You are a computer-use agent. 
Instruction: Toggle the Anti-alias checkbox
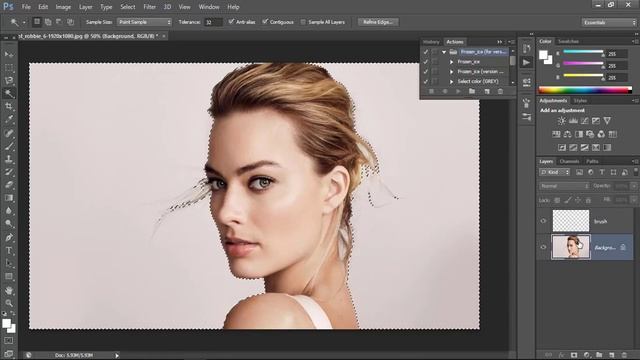tap(231, 22)
